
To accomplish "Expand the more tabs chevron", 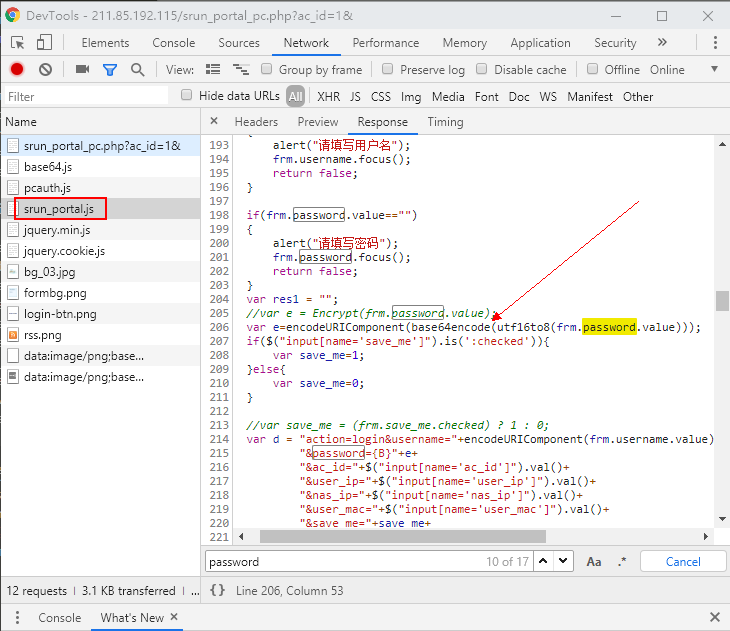I will pos(662,42).
